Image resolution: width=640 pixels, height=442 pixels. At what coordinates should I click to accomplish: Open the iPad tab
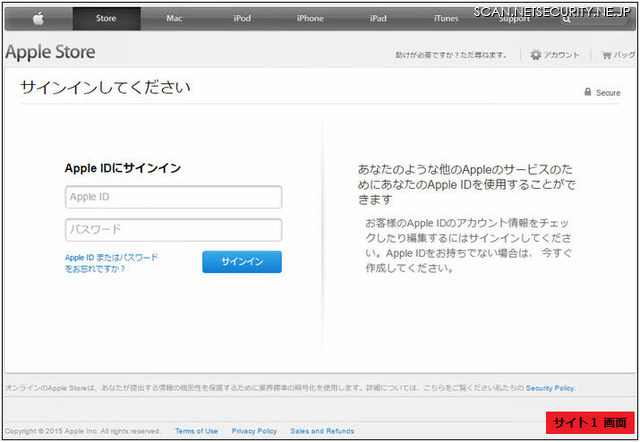coord(378,18)
